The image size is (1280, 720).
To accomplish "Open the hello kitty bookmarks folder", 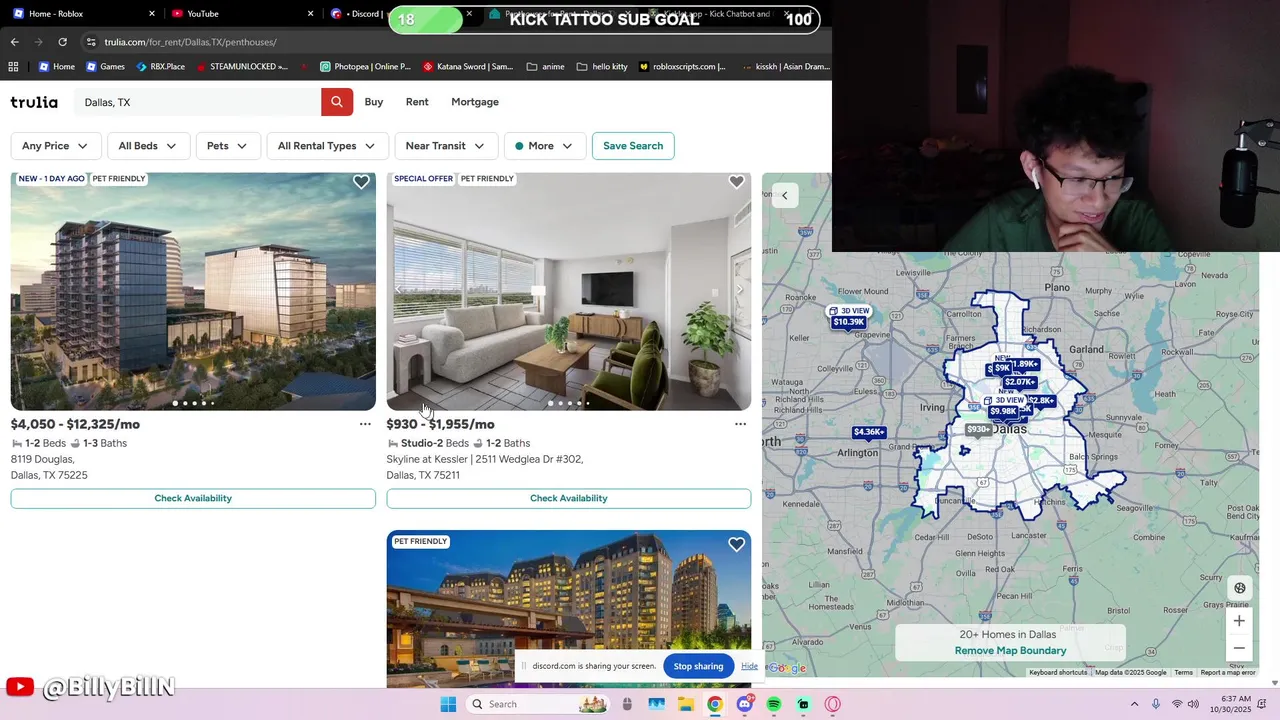I will click(602, 67).
